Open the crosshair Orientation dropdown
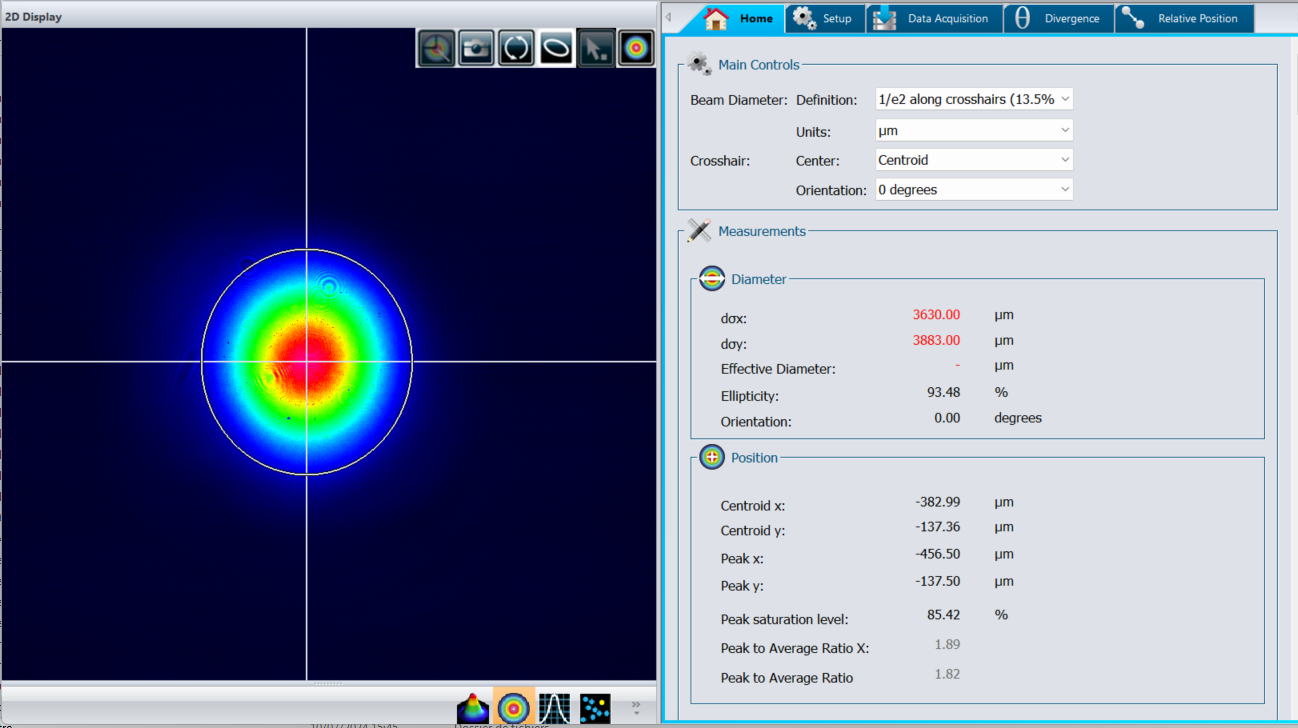This screenshot has height=728, width=1298. coord(973,190)
